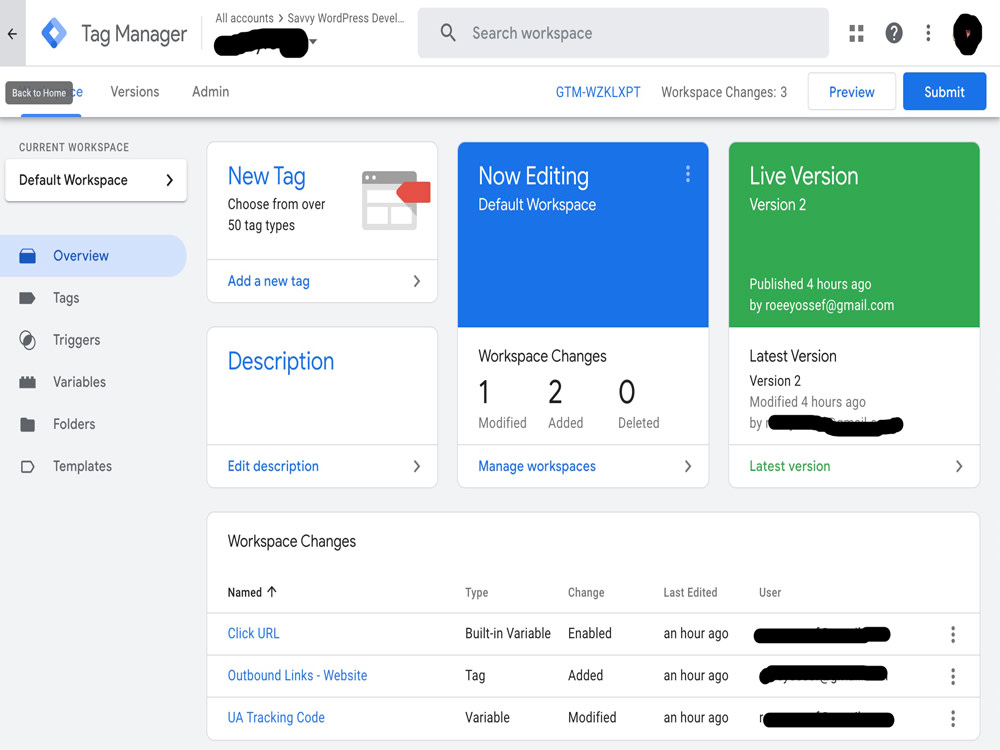Click the Overview folder icon in sidebar
The image size is (1000, 750).
(x=27, y=256)
